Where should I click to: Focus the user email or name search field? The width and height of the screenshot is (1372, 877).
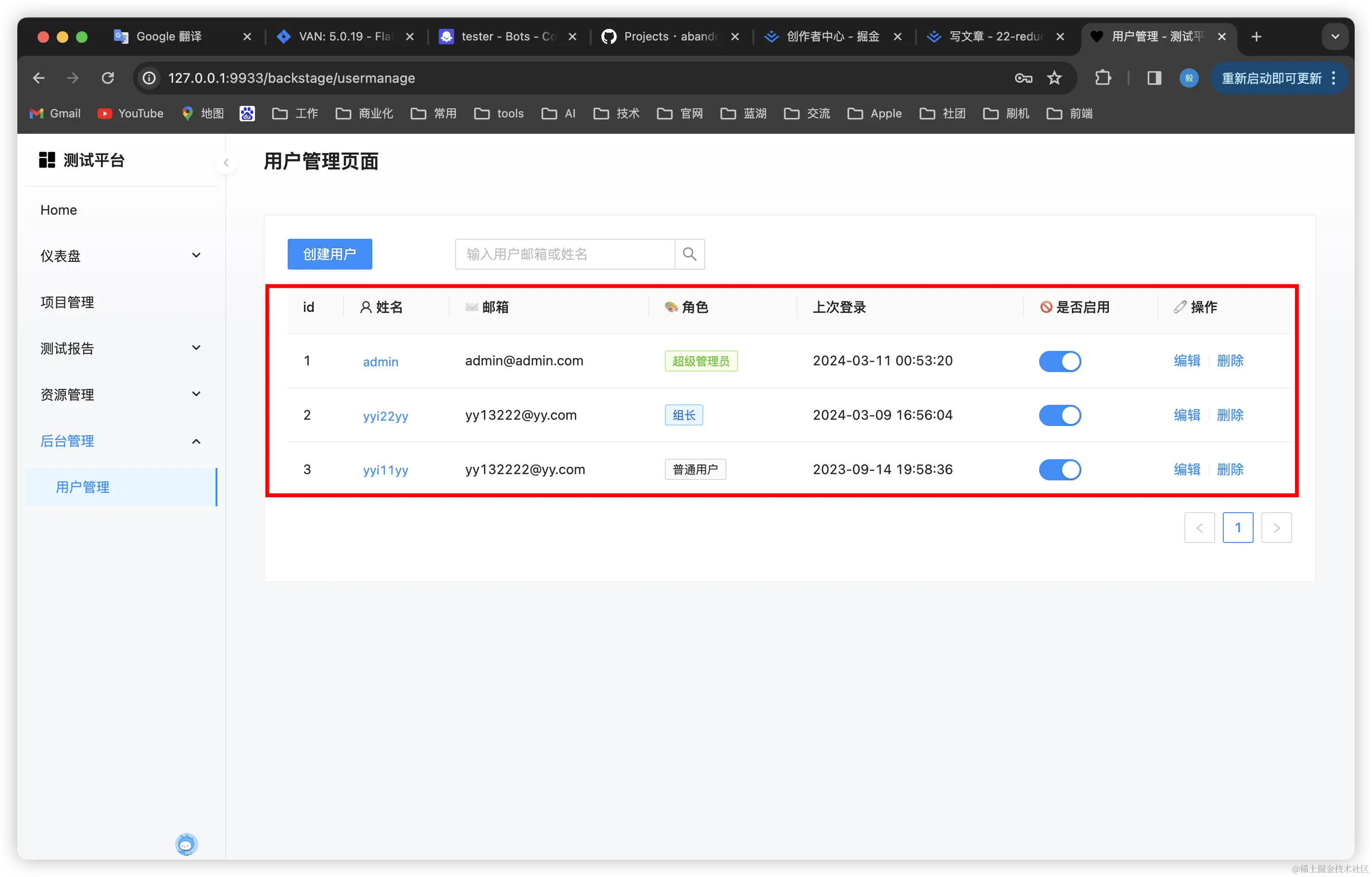click(564, 254)
